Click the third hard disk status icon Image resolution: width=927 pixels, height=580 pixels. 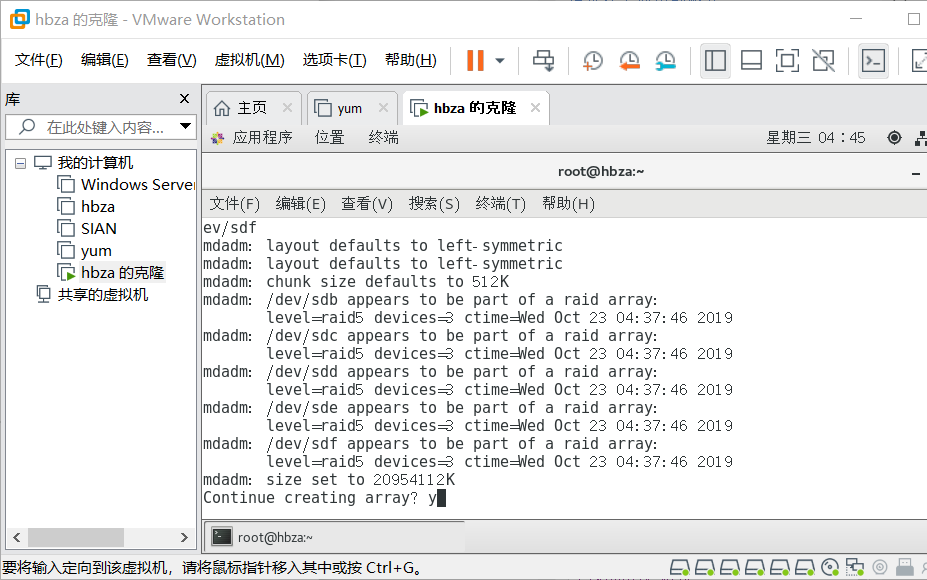[730, 568]
